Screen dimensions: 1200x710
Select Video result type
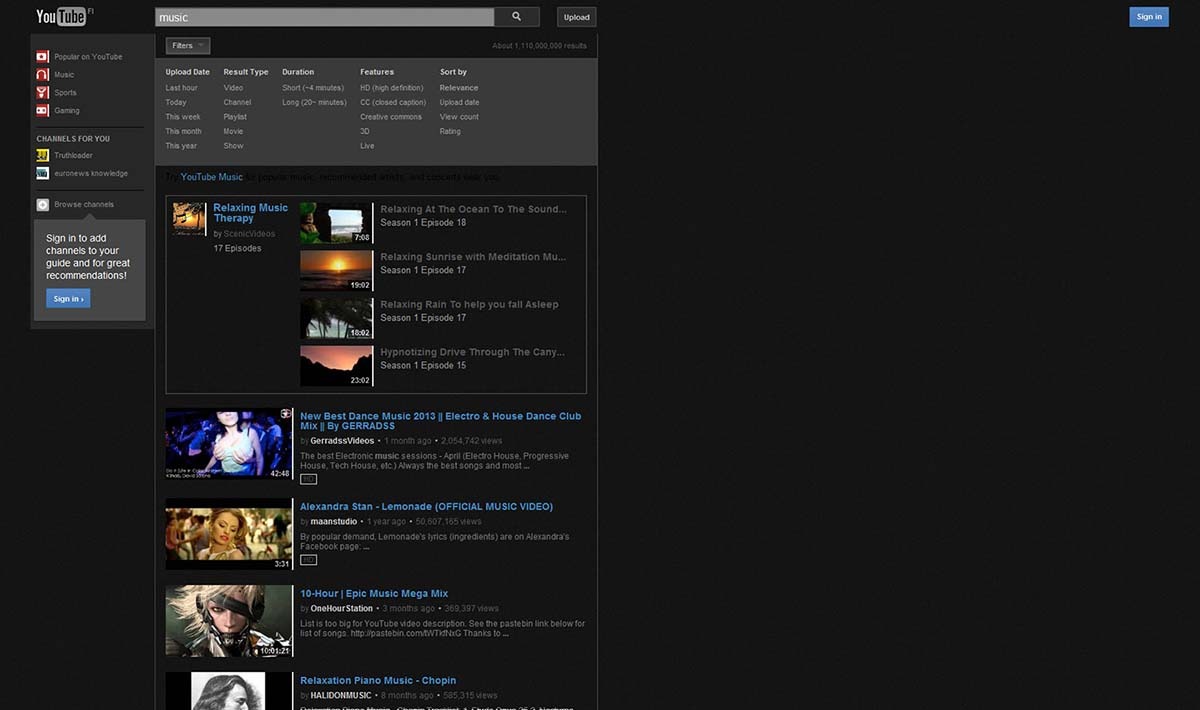pos(233,88)
